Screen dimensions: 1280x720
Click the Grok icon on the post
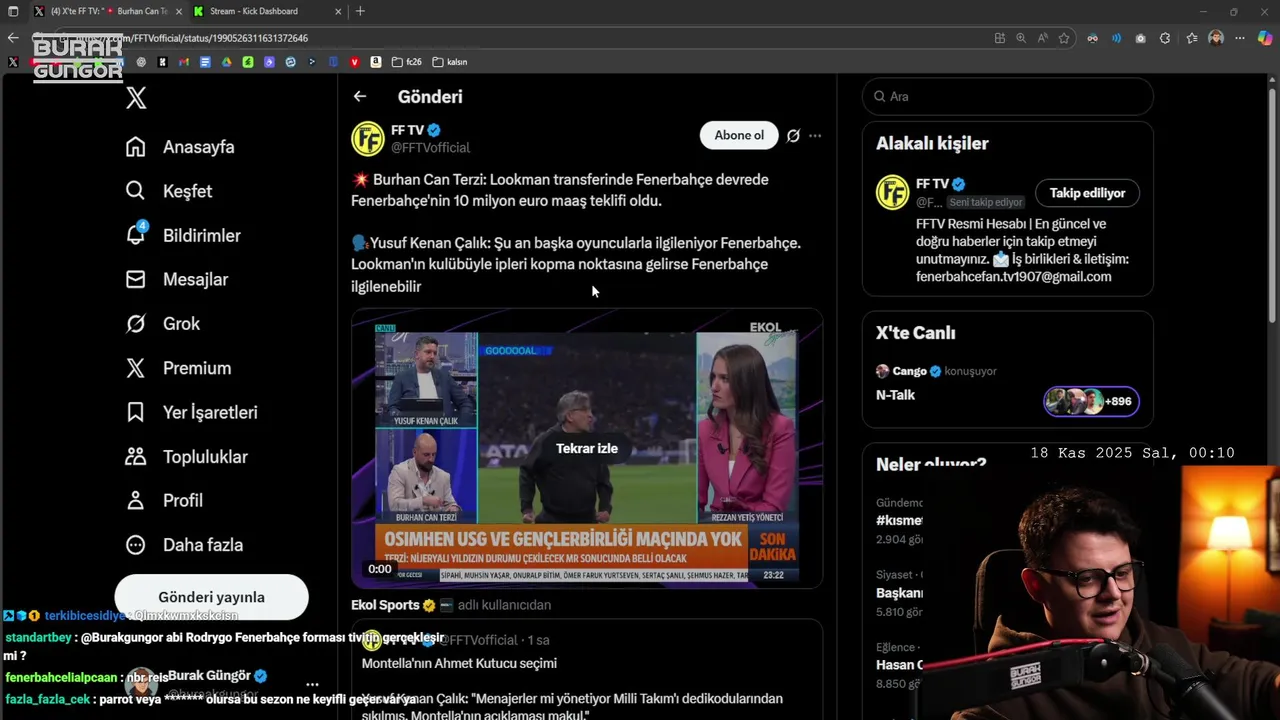click(x=793, y=136)
